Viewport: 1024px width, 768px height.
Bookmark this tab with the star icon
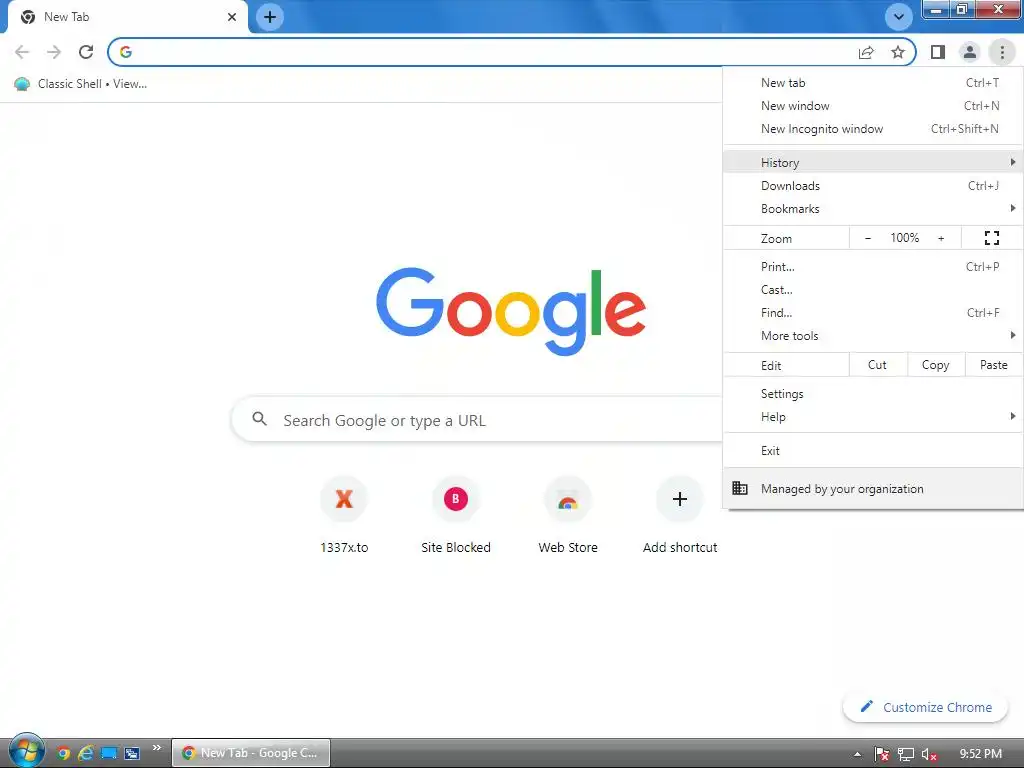pos(898,52)
